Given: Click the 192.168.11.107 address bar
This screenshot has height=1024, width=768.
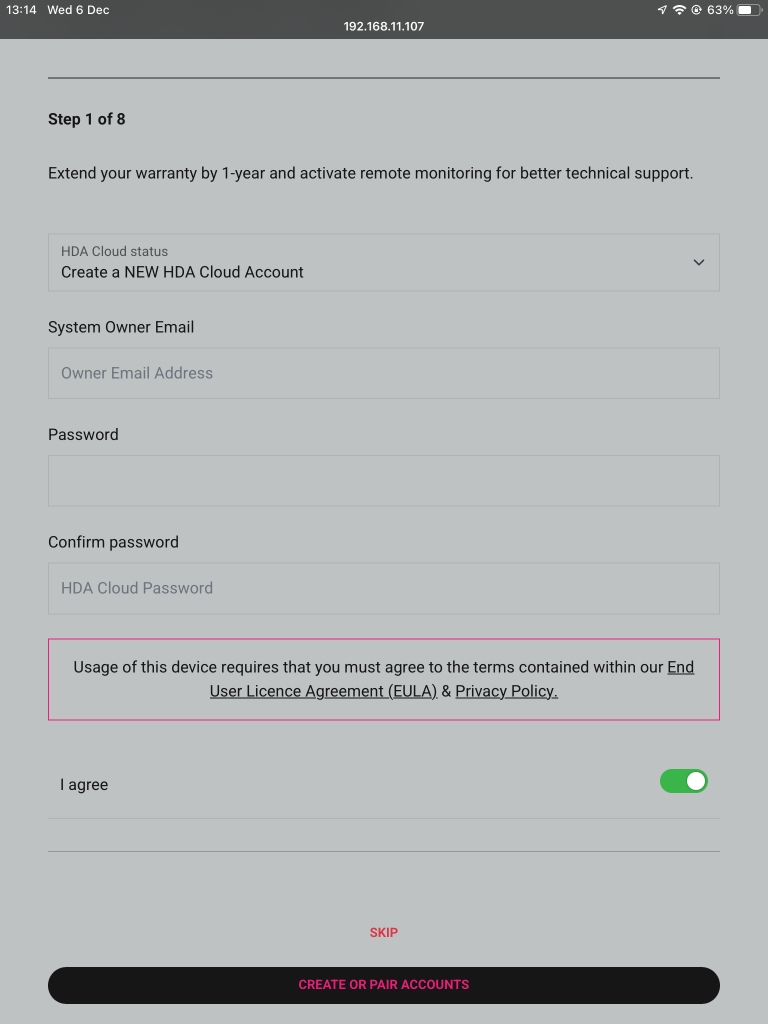Looking at the screenshot, I should coord(384,27).
